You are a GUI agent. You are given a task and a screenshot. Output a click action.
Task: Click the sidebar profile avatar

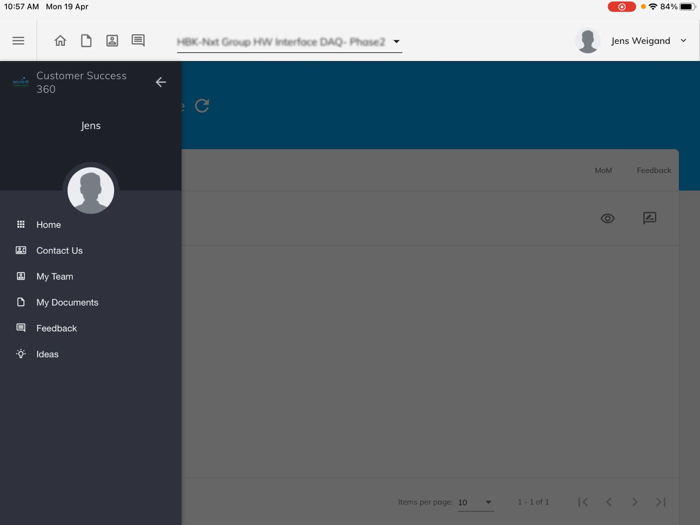coord(91,190)
